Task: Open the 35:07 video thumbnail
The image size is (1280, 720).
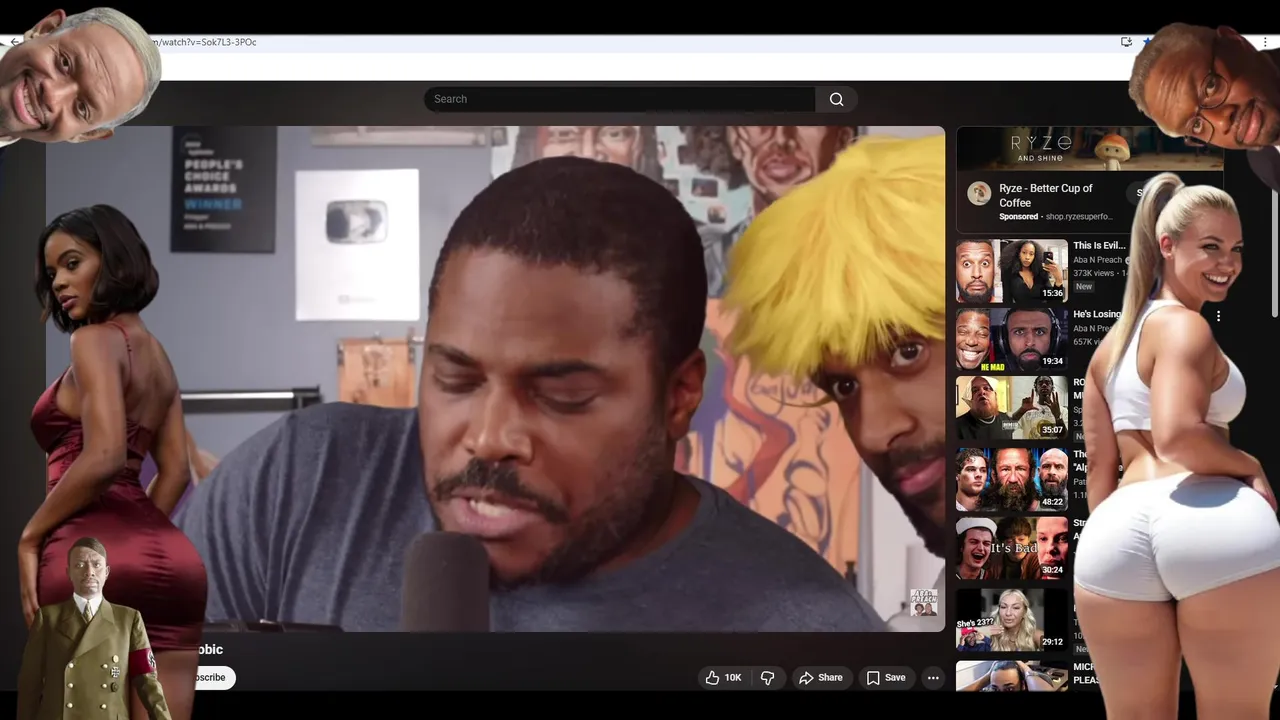Action: point(1011,408)
